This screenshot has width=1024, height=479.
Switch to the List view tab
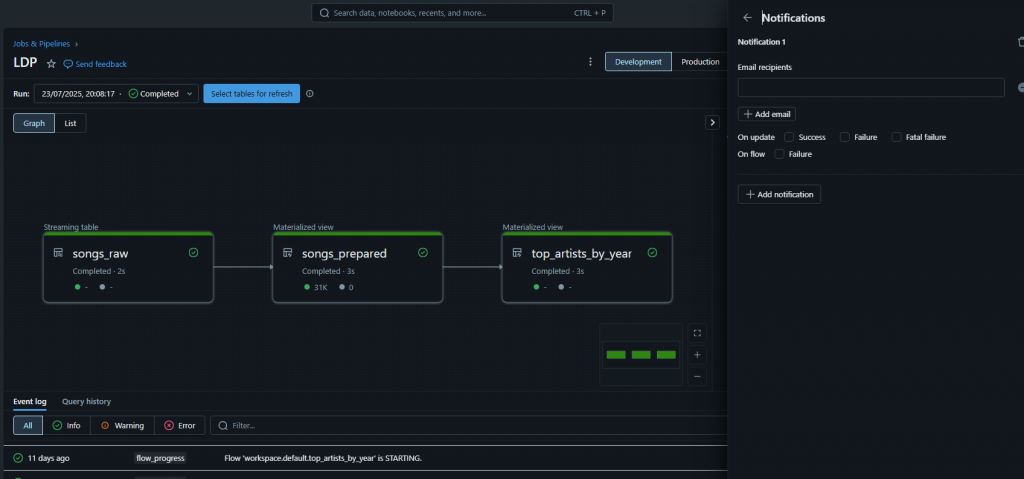click(x=70, y=123)
